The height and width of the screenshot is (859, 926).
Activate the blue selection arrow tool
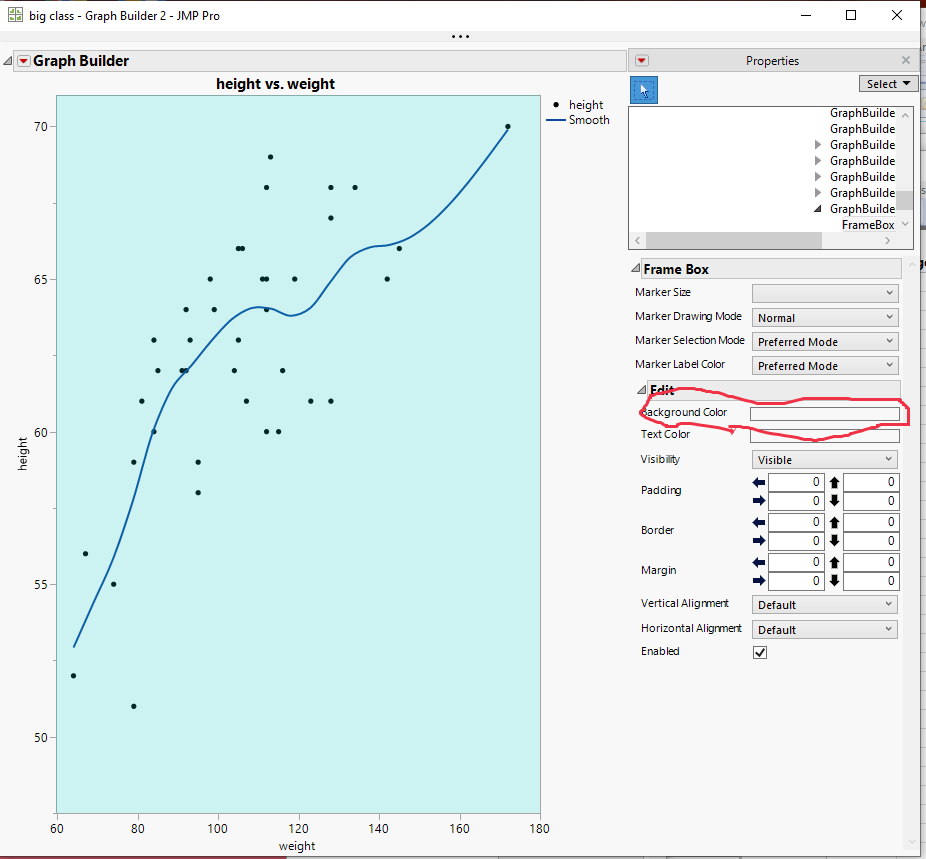point(644,90)
